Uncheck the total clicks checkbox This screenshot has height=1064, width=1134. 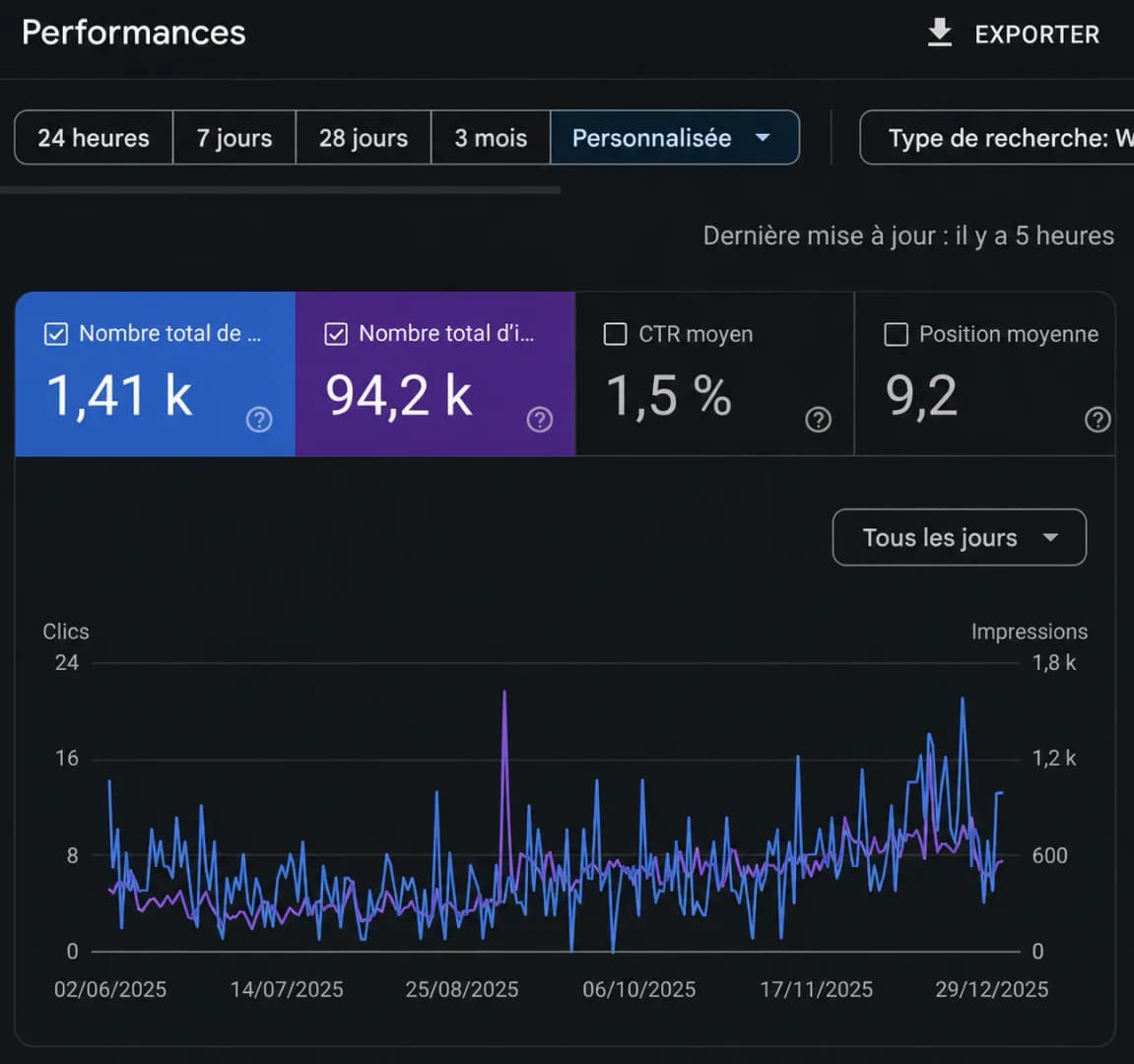click(x=56, y=334)
